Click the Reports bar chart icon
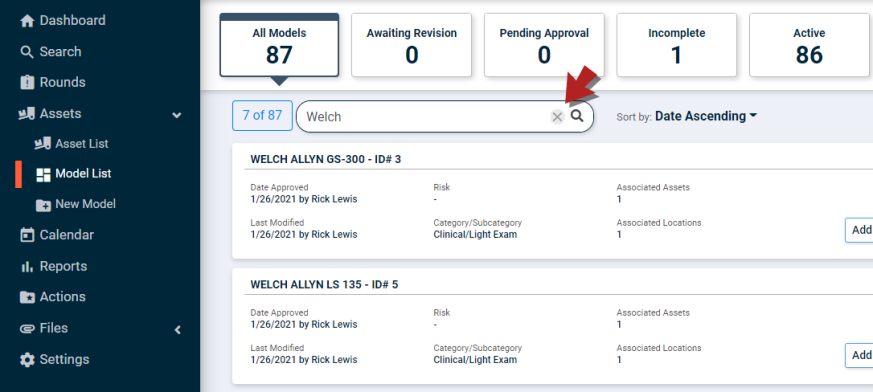 pyautogui.click(x=27, y=267)
